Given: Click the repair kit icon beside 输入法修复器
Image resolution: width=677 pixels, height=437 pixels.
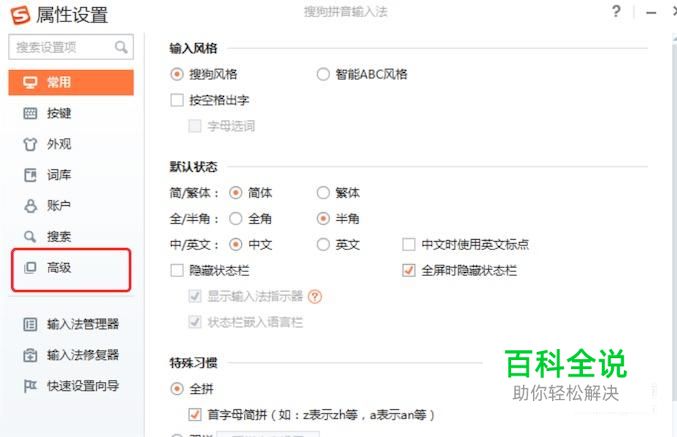Looking at the screenshot, I should [30, 355].
